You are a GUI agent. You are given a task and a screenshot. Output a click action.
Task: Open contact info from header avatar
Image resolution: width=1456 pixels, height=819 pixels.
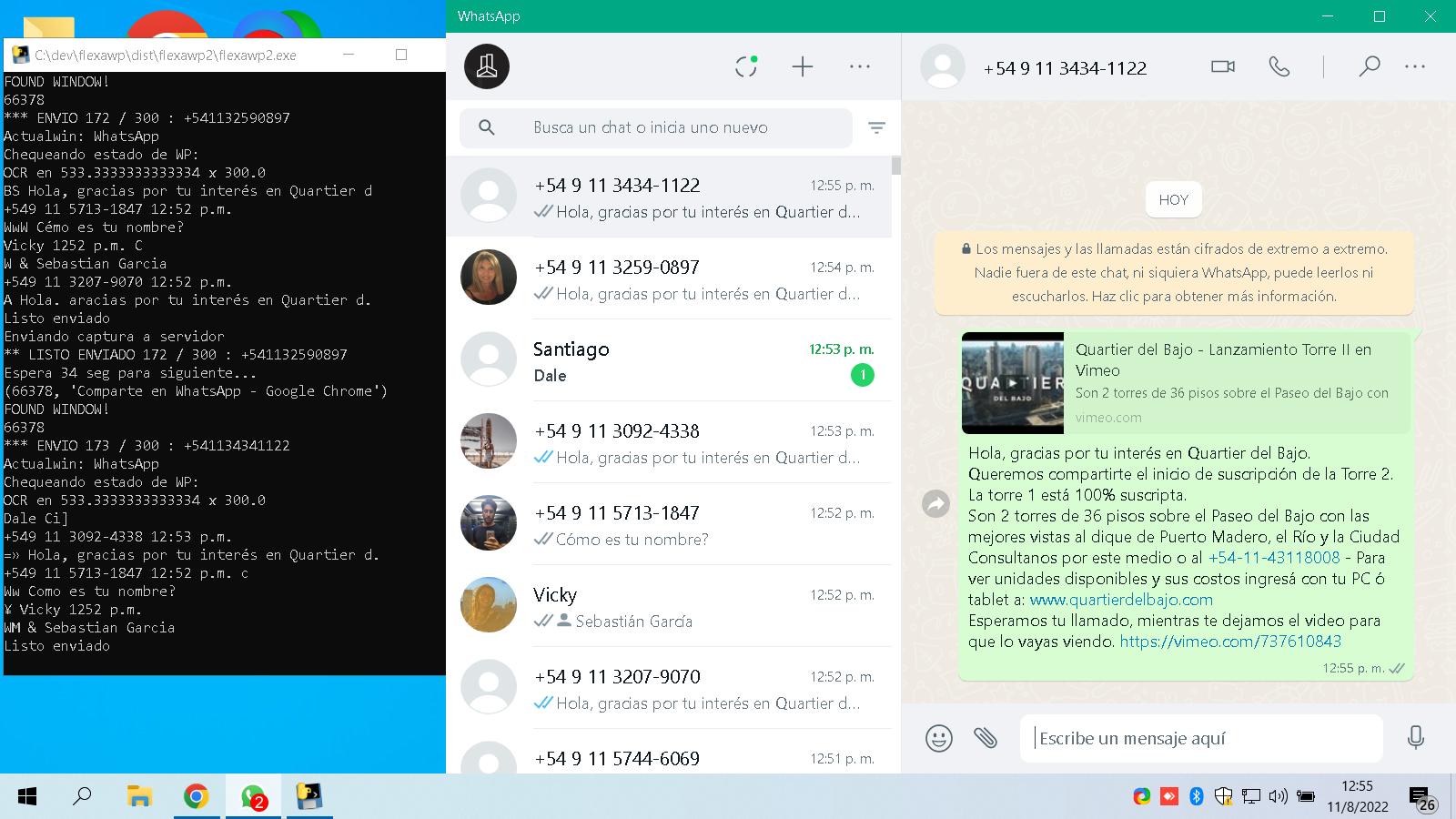tap(943, 66)
